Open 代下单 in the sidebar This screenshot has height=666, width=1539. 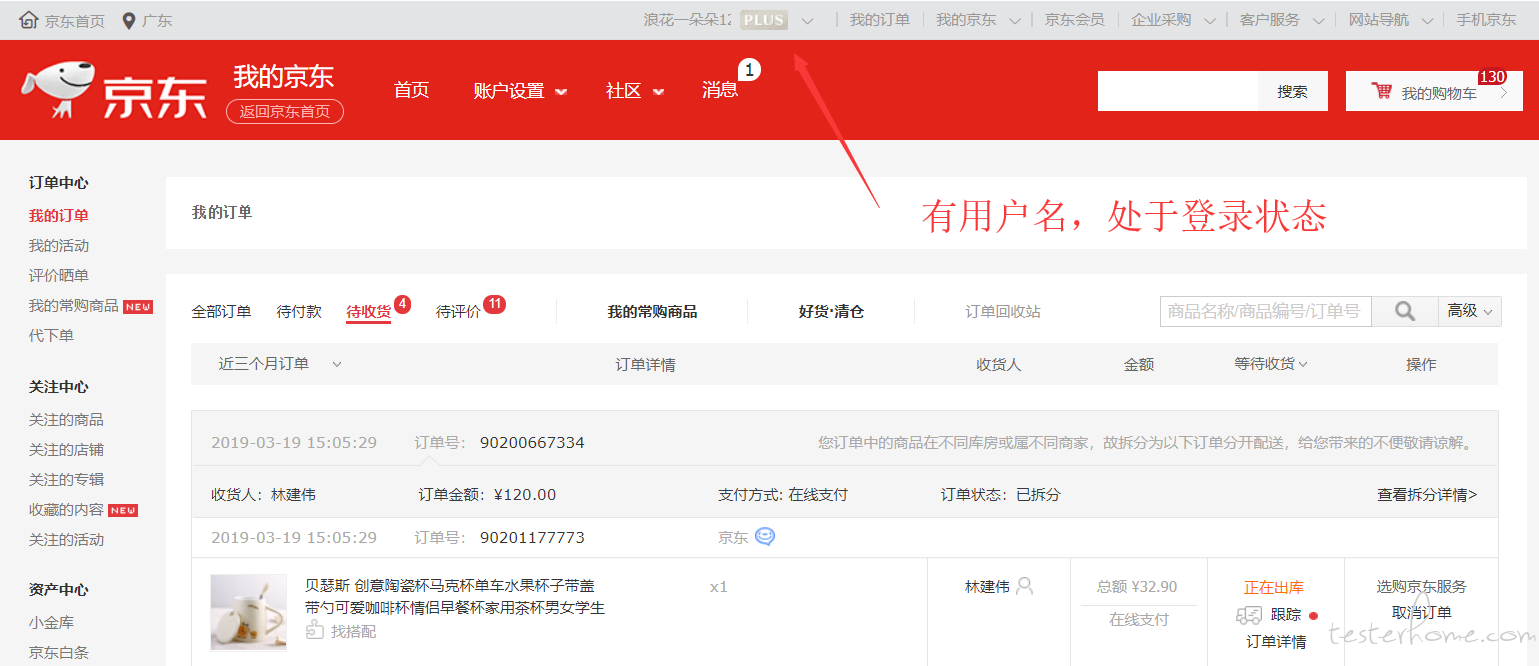51,335
